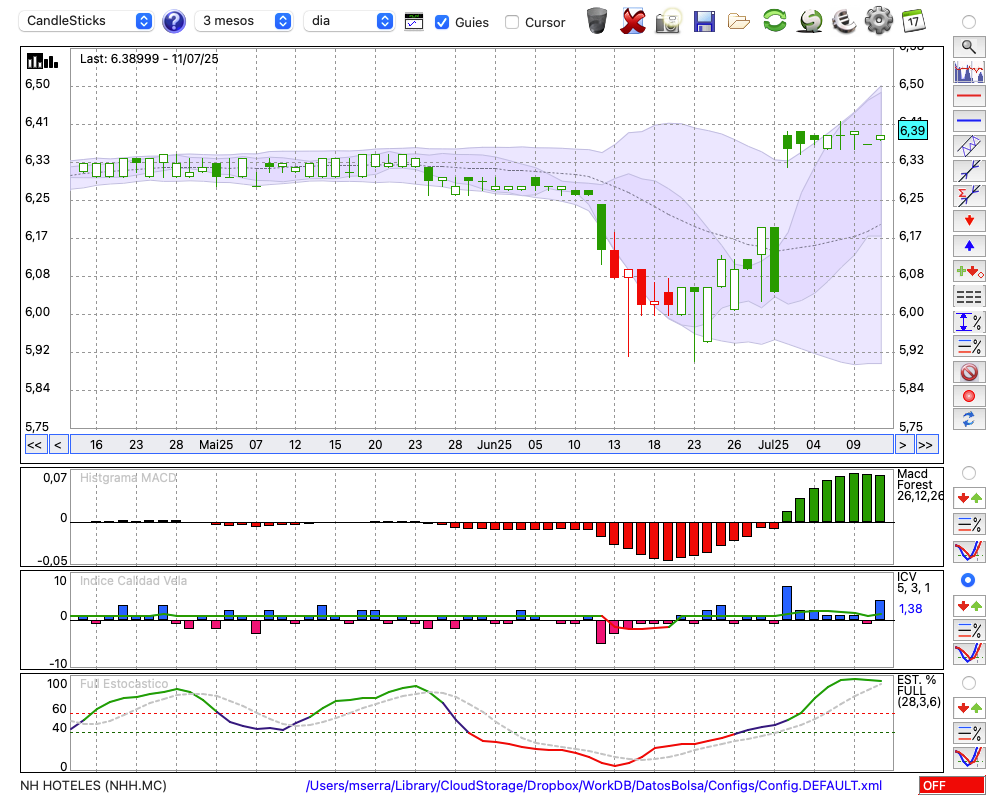Click the MACD panel lines percent icon
The image size is (1000, 800).
tap(969, 524)
